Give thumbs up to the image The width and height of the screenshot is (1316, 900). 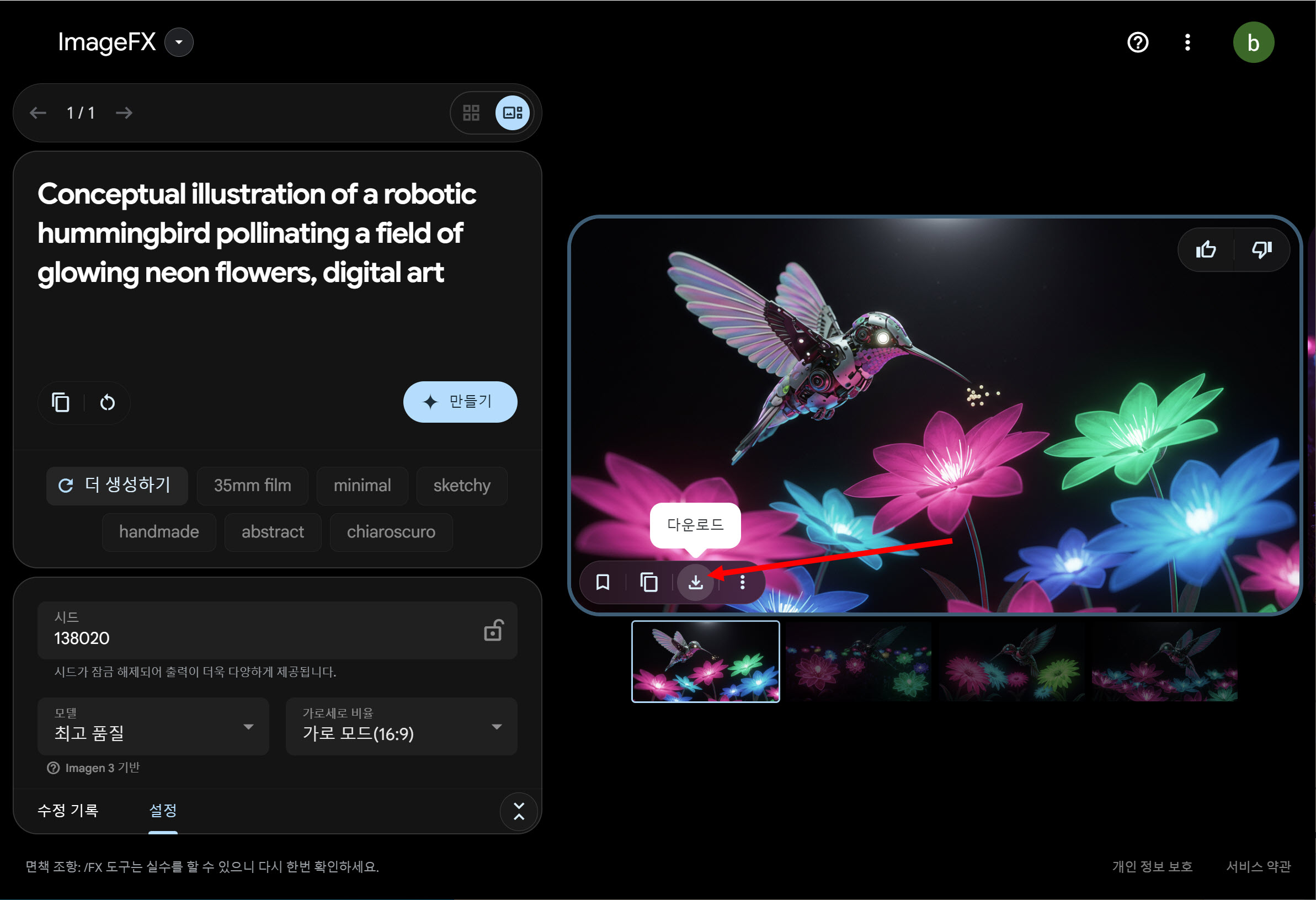(1206, 250)
